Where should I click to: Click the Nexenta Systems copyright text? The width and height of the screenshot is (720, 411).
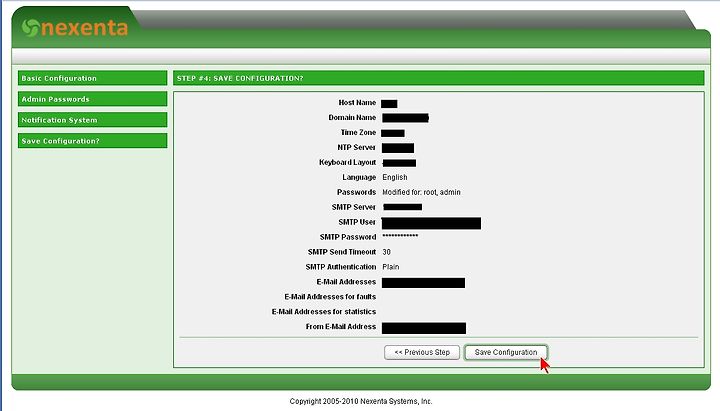pos(361,401)
